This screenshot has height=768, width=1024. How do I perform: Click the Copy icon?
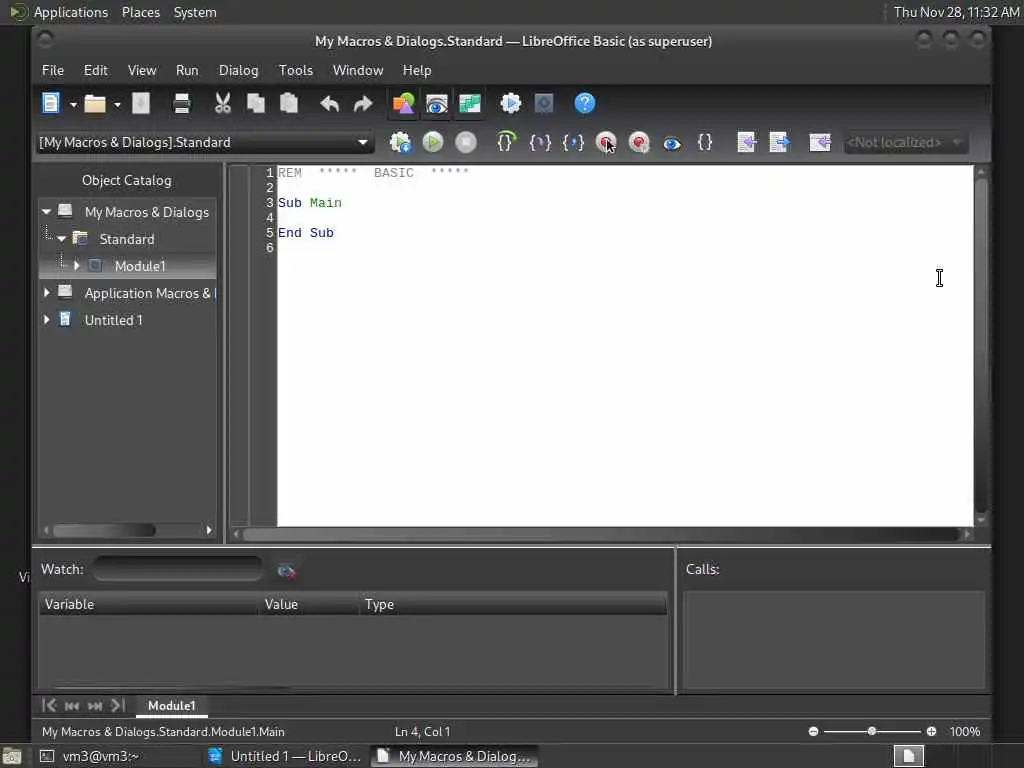point(256,103)
